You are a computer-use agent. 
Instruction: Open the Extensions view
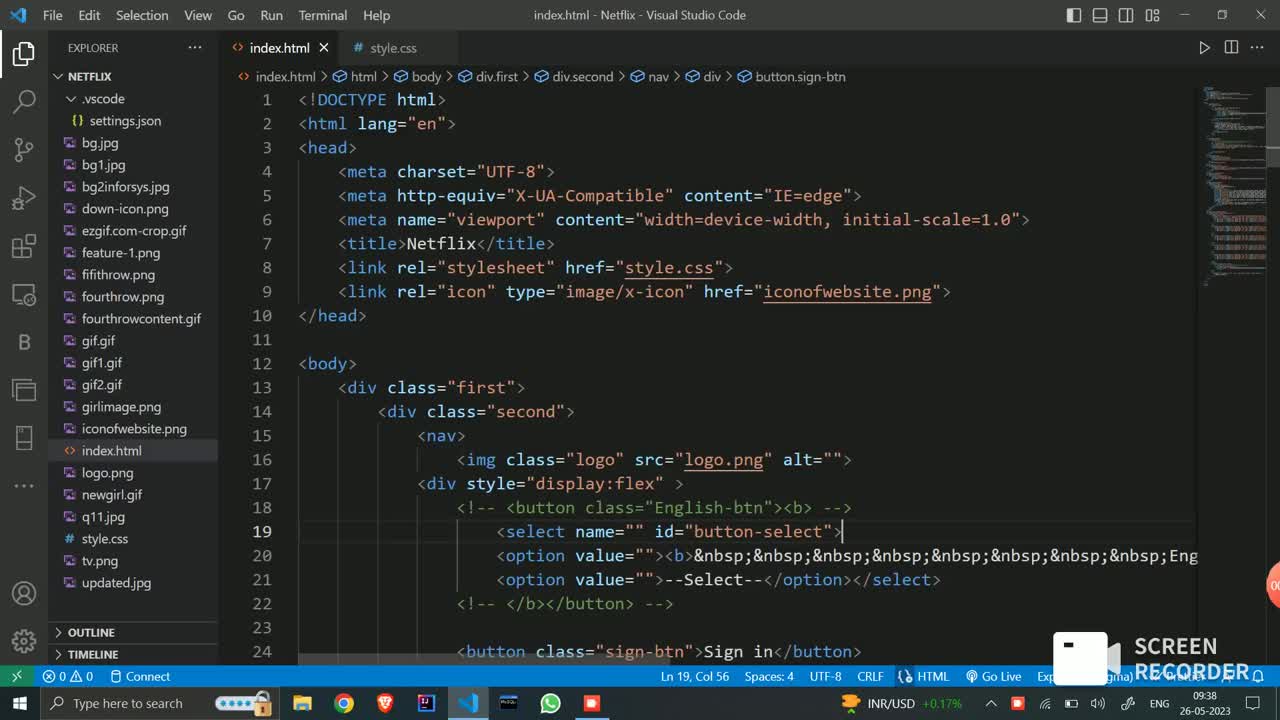[x=24, y=247]
